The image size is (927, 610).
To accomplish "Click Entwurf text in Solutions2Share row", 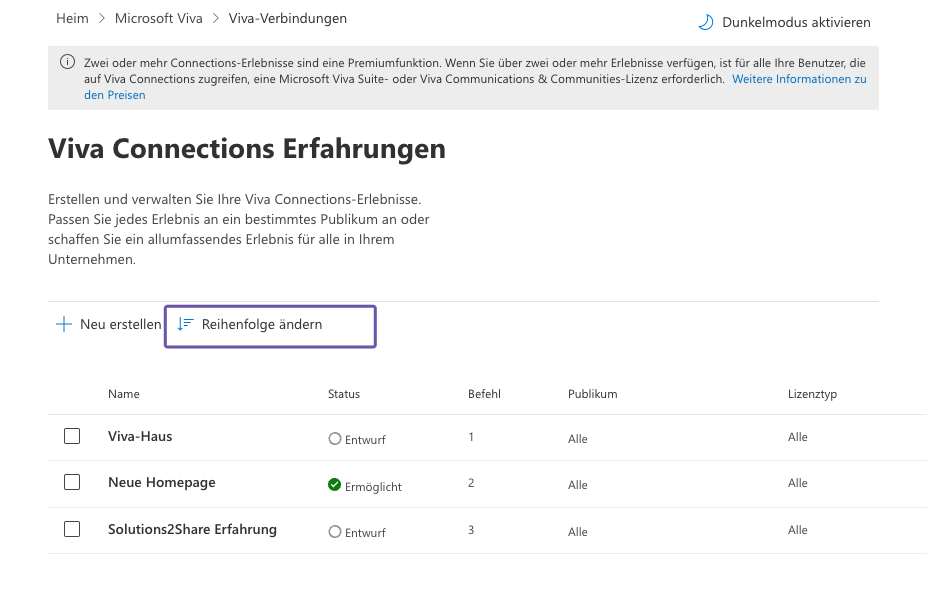I will click(x=365, y=533).
